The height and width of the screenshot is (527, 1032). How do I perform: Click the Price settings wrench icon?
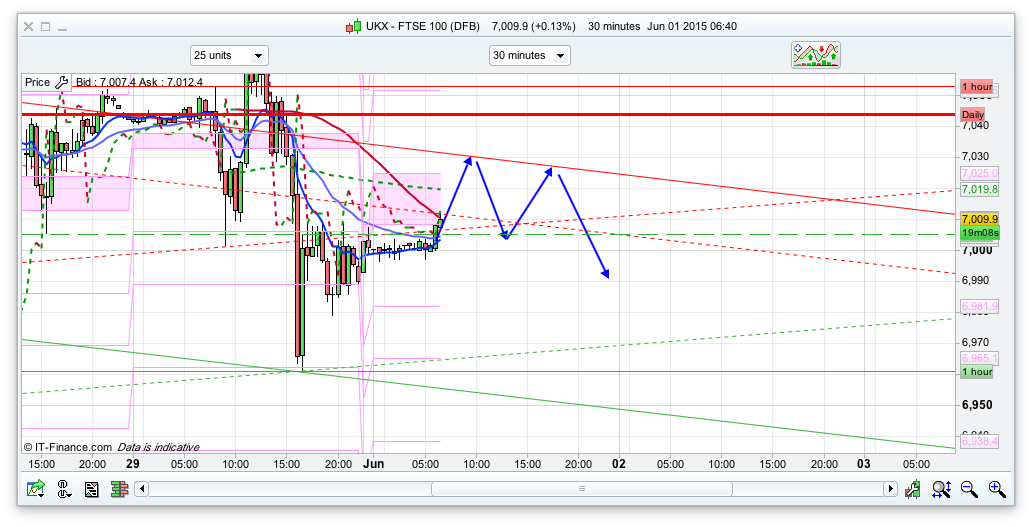click(x=62, y=82)
